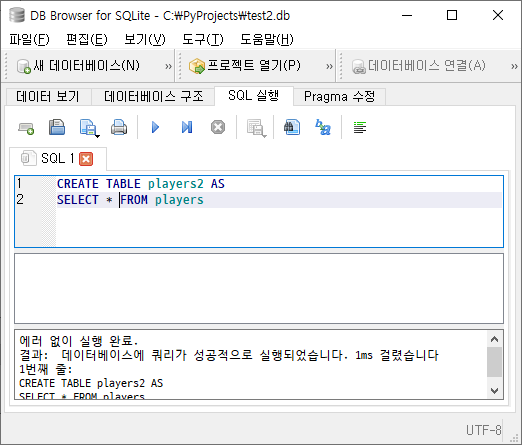Switch to the SQL 실행 tab
This screenshot has height=445, width=522.
(x=254, y=96)
